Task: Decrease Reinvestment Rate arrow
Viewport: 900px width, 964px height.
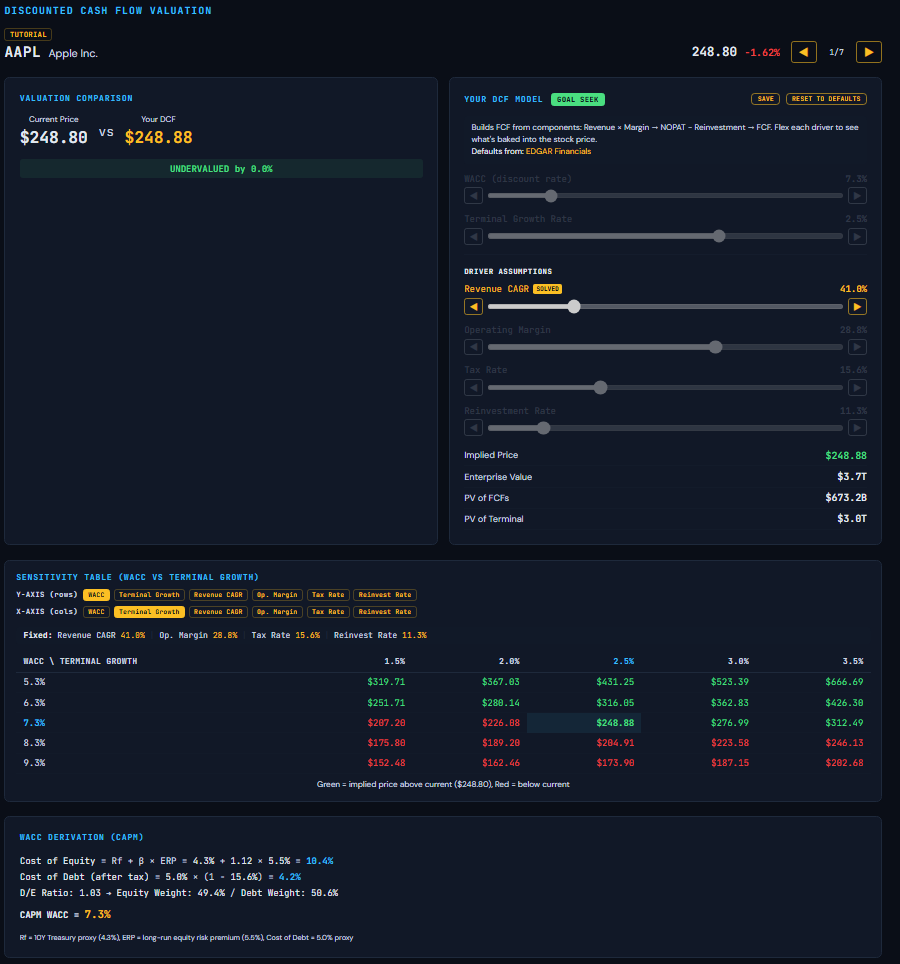Action: point(473,427)
